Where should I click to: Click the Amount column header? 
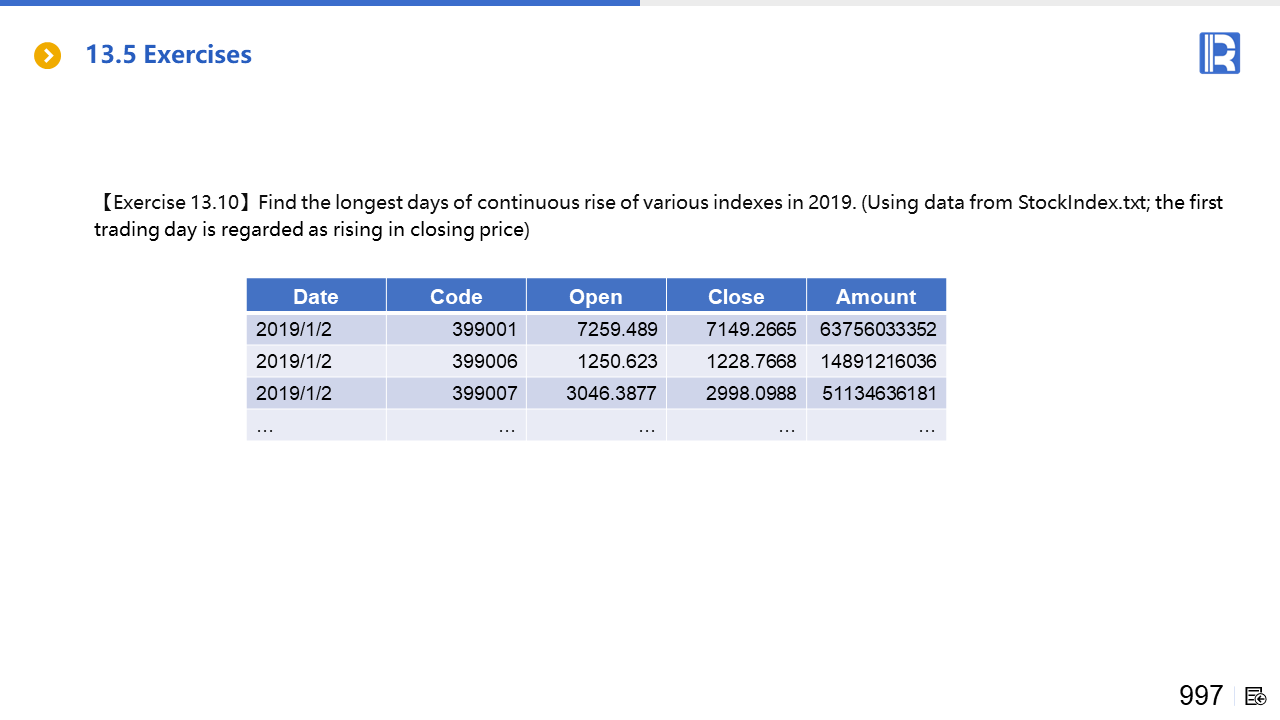[876, 297]
